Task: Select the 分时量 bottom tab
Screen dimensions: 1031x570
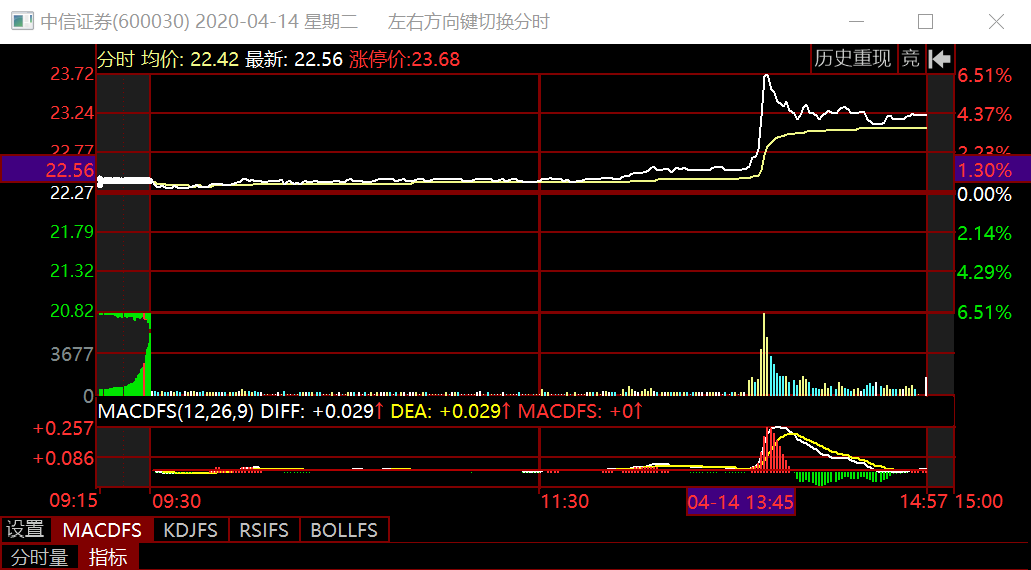Action: tap(40, 557)
